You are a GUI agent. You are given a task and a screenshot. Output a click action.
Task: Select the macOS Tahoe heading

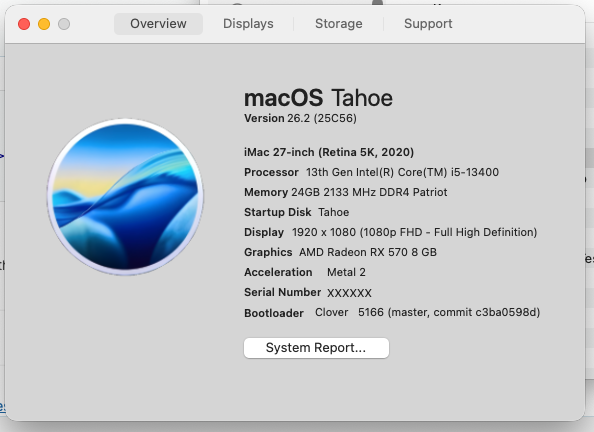pyautogui.click(x=318, y=98)
